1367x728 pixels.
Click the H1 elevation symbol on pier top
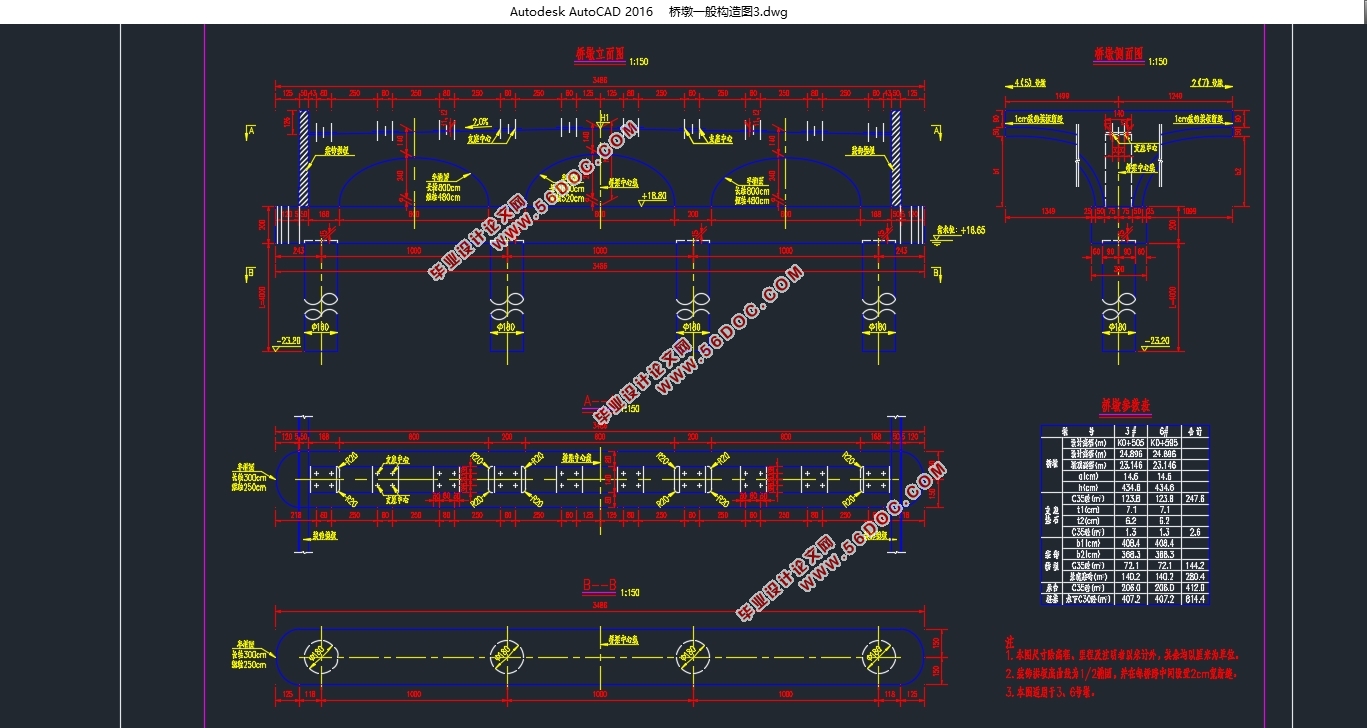[x=604, y=118]
